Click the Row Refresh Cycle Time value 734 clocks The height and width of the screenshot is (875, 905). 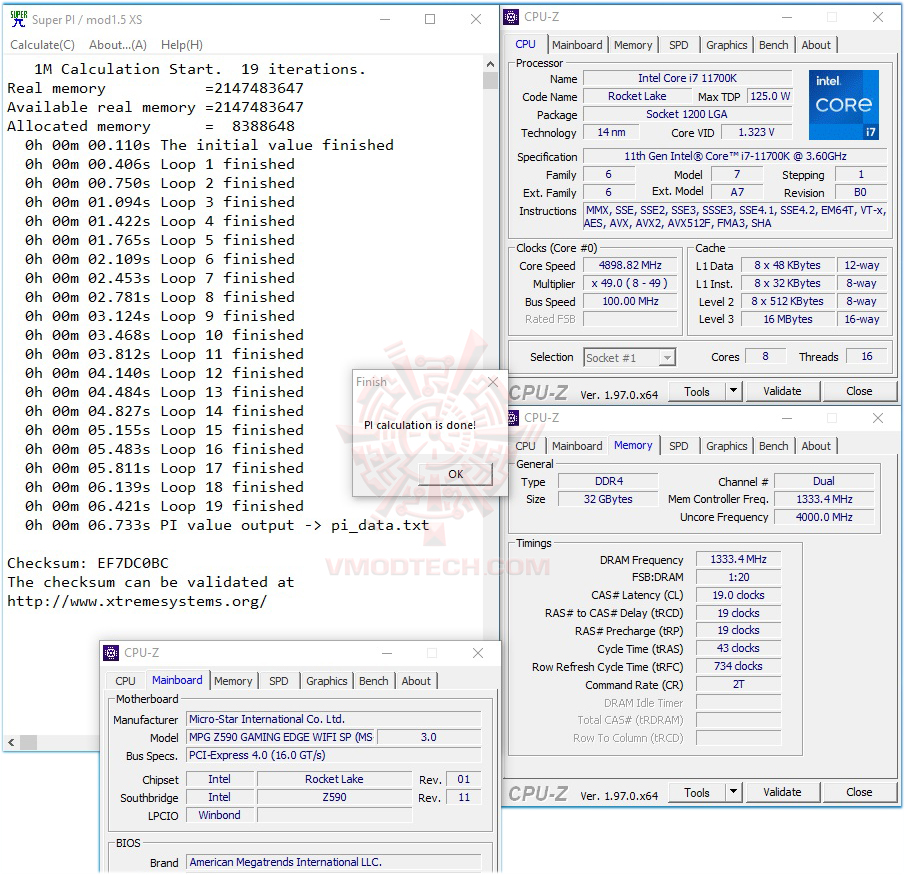[738, 666]
